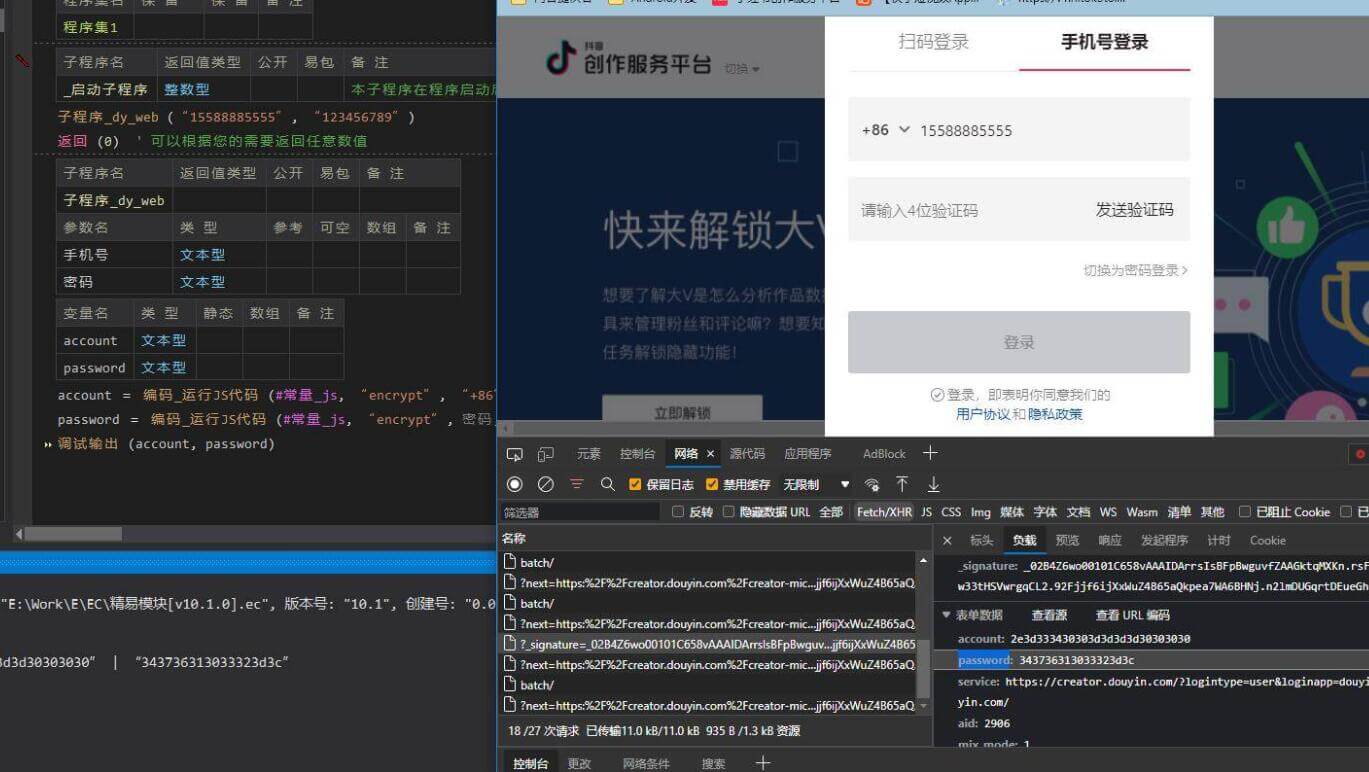The height and width of the screenshot is (772, 1369).
Task: Open the 响应 request tab
Action: (1110, 540)
